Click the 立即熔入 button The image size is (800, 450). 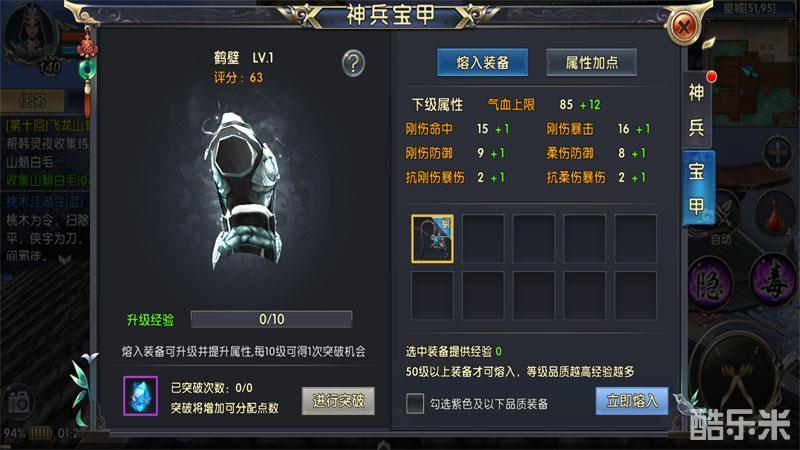click(x=632, y=401)
